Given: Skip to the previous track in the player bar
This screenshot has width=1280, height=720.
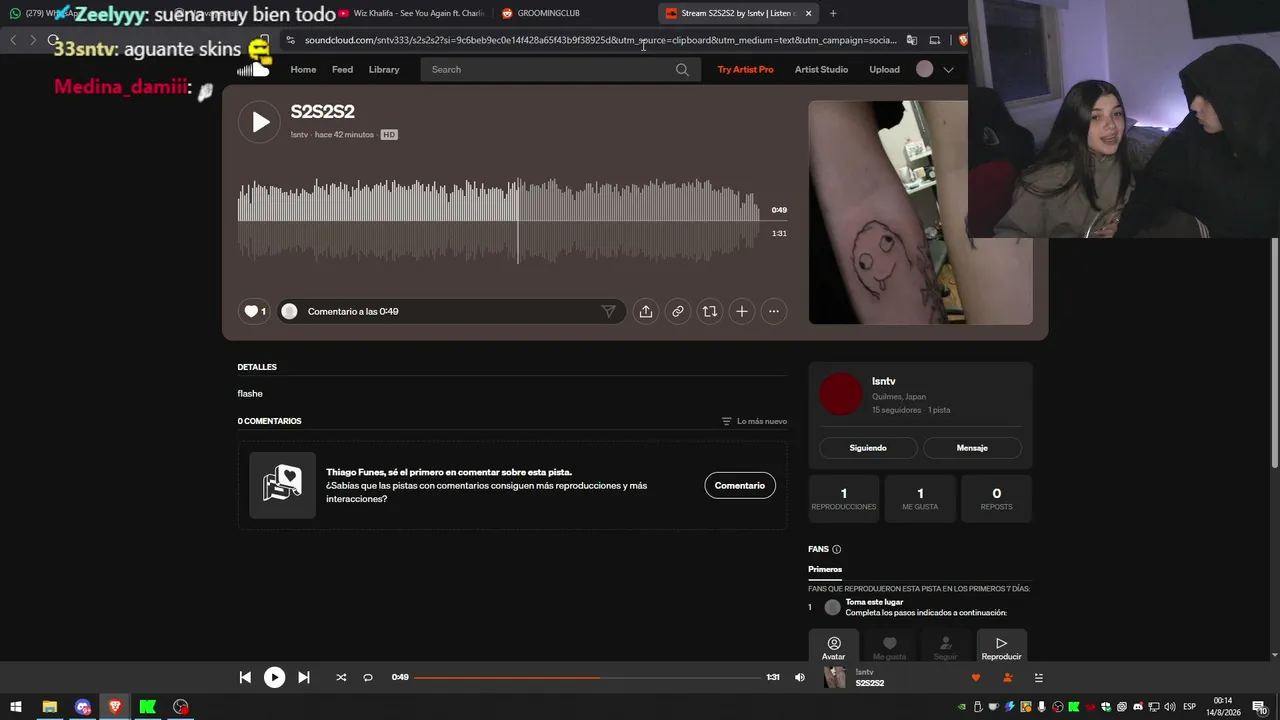Looking at the screenshot, I should point(245,677).
